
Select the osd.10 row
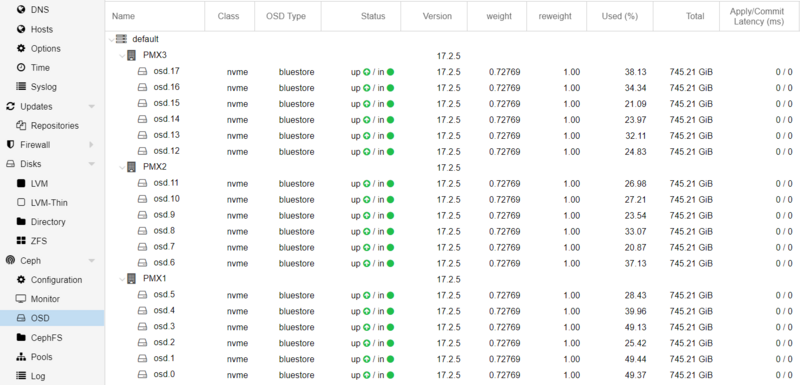click(453, 199)
